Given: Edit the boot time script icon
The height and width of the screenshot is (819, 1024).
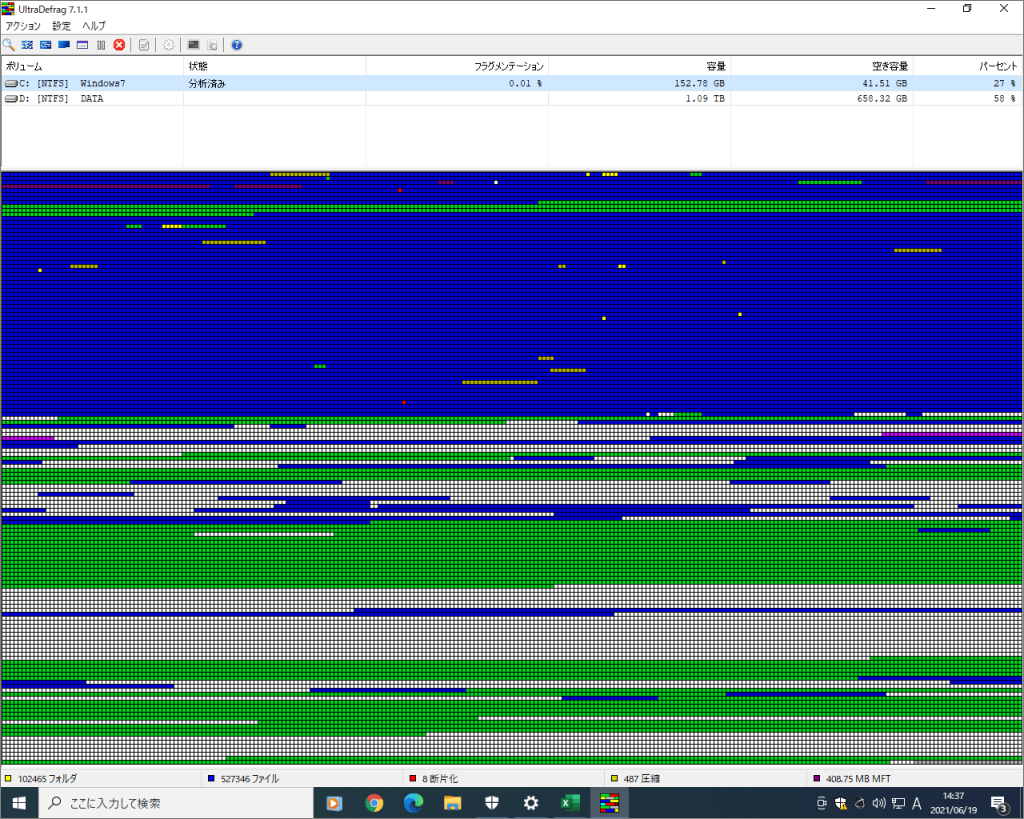Looking at the screenshot, I should (212, 44).
